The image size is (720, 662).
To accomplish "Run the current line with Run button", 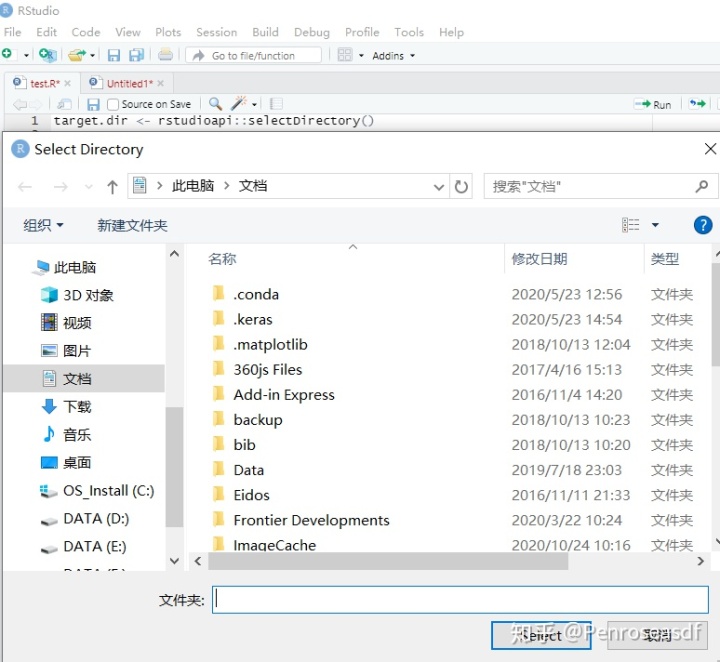I will (x=652, y=105).
